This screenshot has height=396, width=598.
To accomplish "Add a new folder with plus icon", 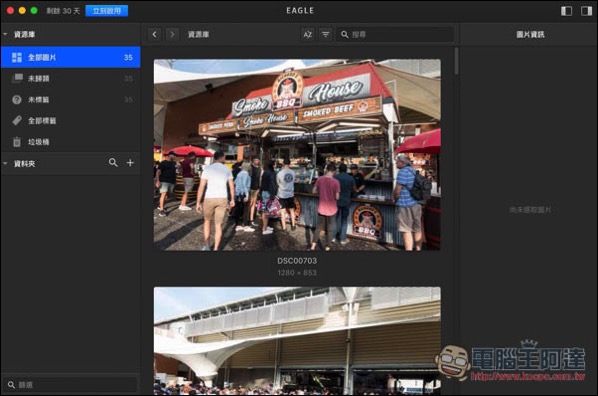I will pyautogui.click(x=130, y=163).
